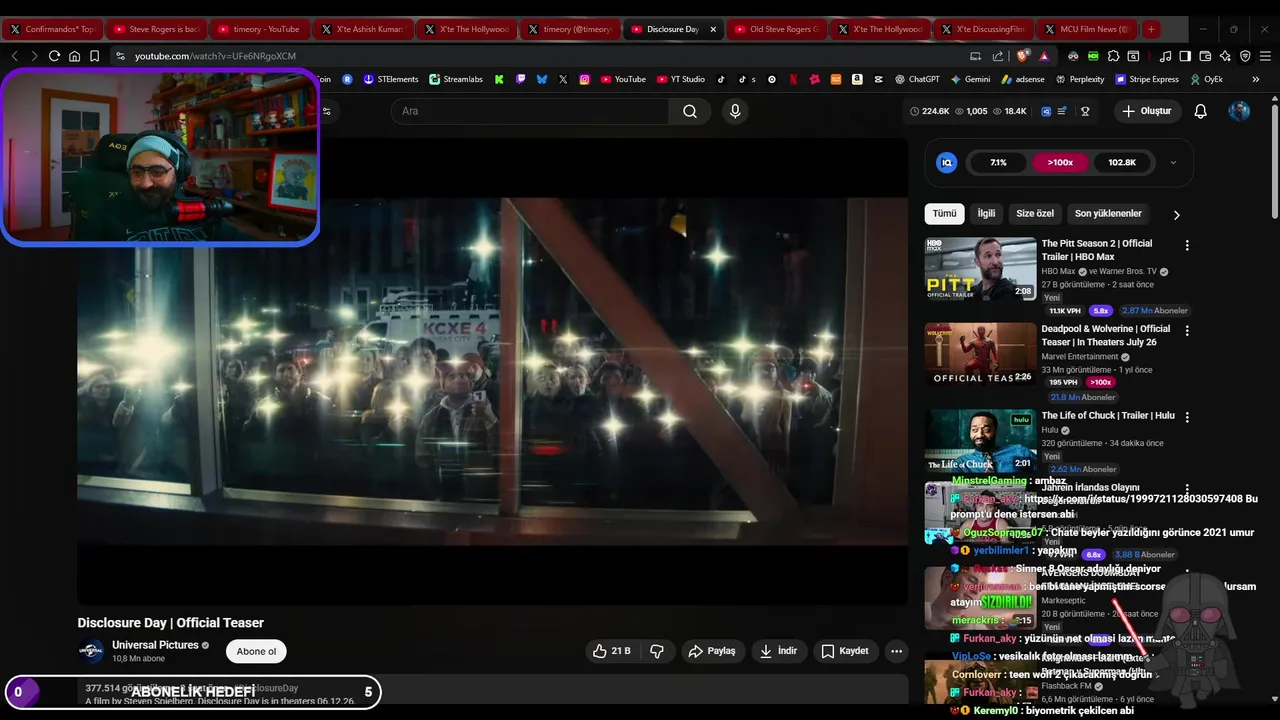This screenshot has height=720, width=1280.
Task: Select the 'İlgili' filter chip
Action: (986, 214)
